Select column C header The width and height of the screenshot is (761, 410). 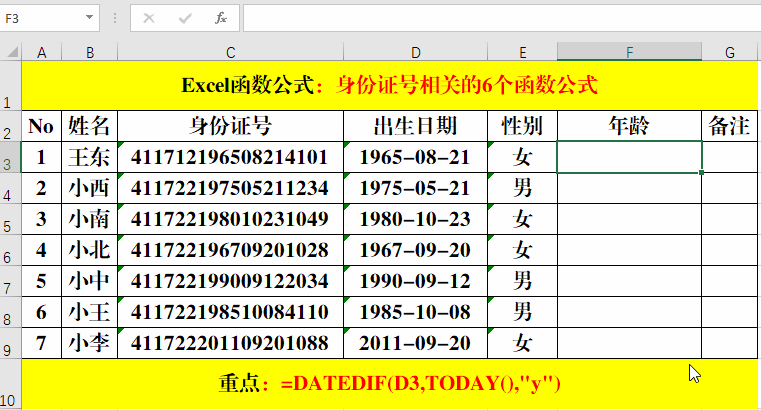[231, 52]
